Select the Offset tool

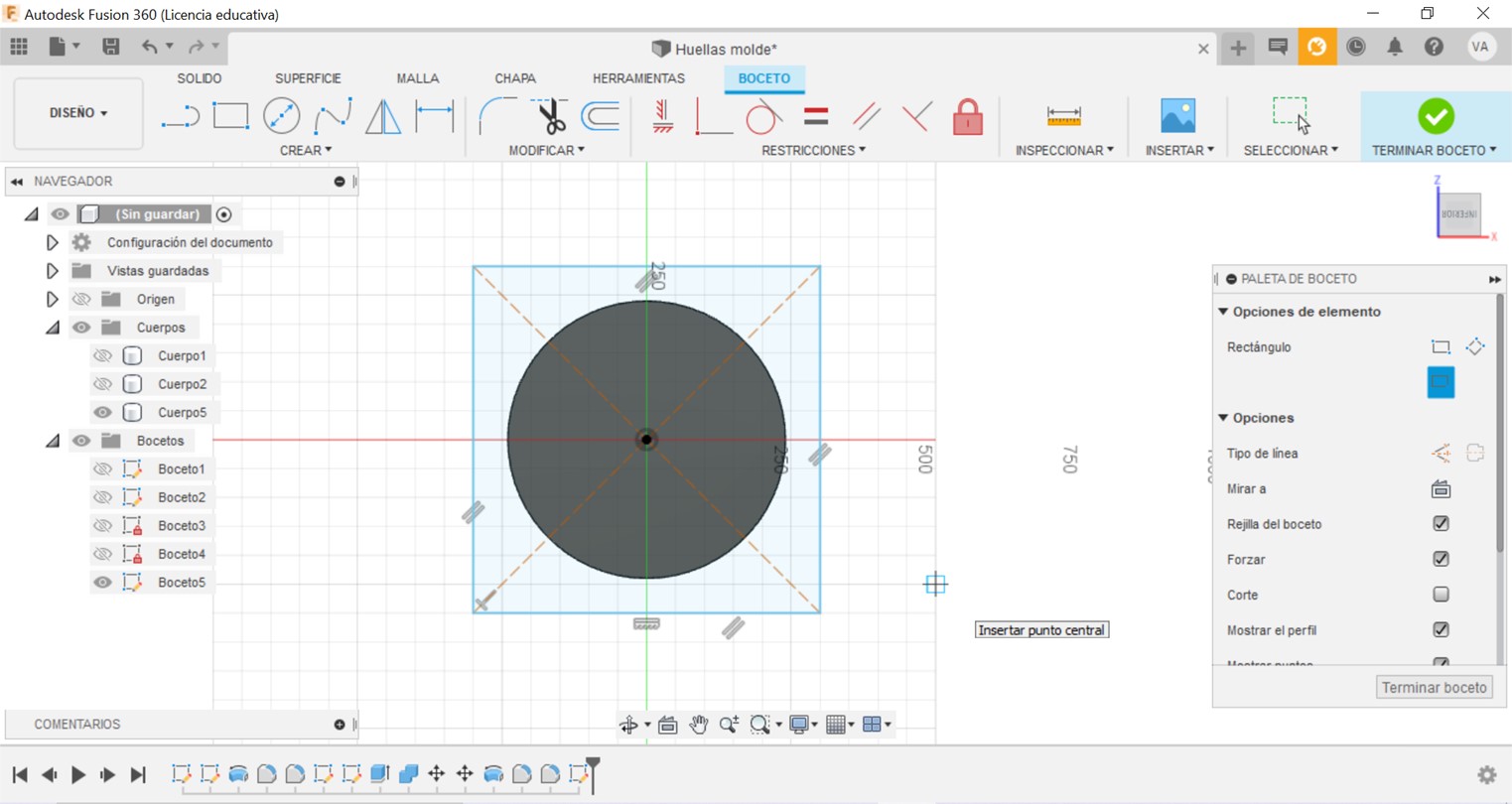coord(601,116)
